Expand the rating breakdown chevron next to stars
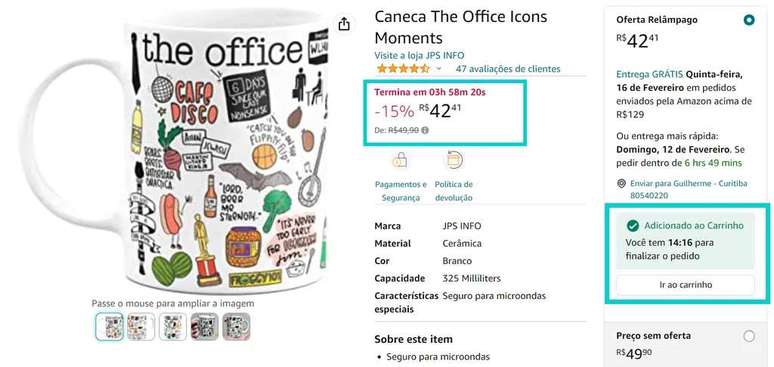 (439, 69)
